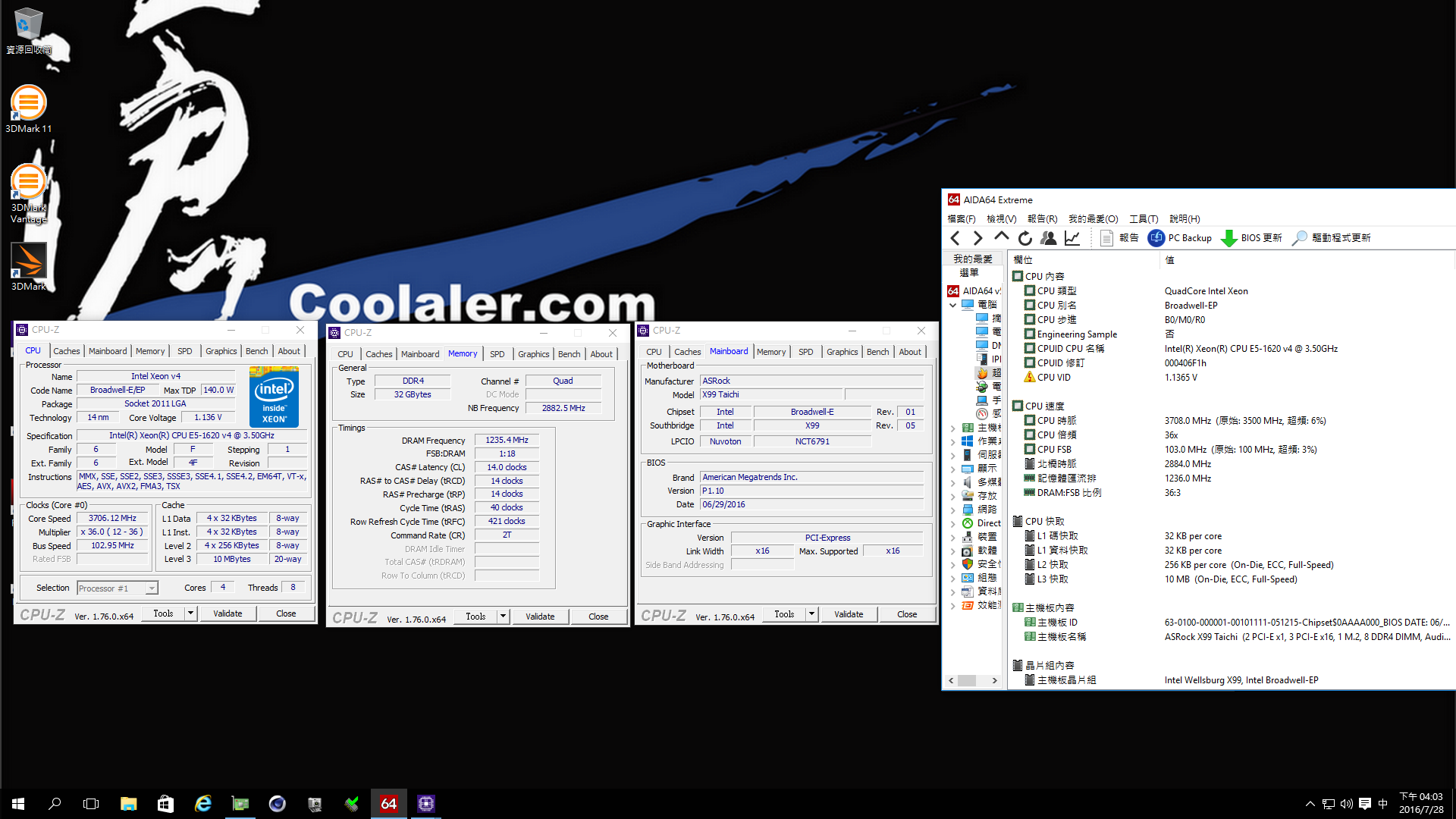The image size is (1456, 819).
Task: Open Task View on the taskbar
Action: click(x=91, y=804)
